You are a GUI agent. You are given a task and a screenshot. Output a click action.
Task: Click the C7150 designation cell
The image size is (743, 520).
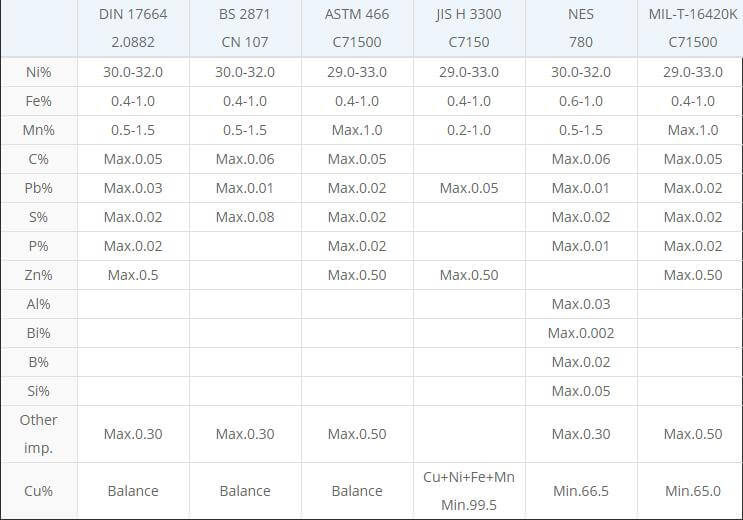pyautogui.click(x=469, y=42)
